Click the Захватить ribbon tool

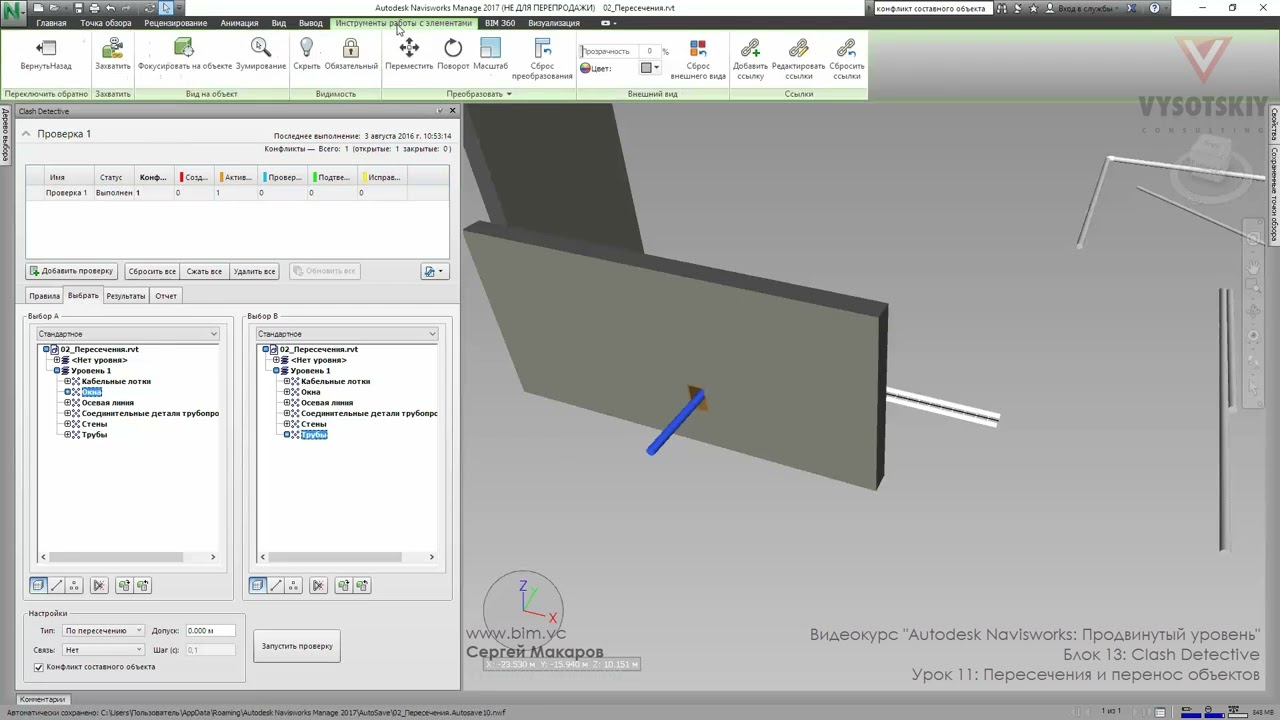tap(113, 55)
